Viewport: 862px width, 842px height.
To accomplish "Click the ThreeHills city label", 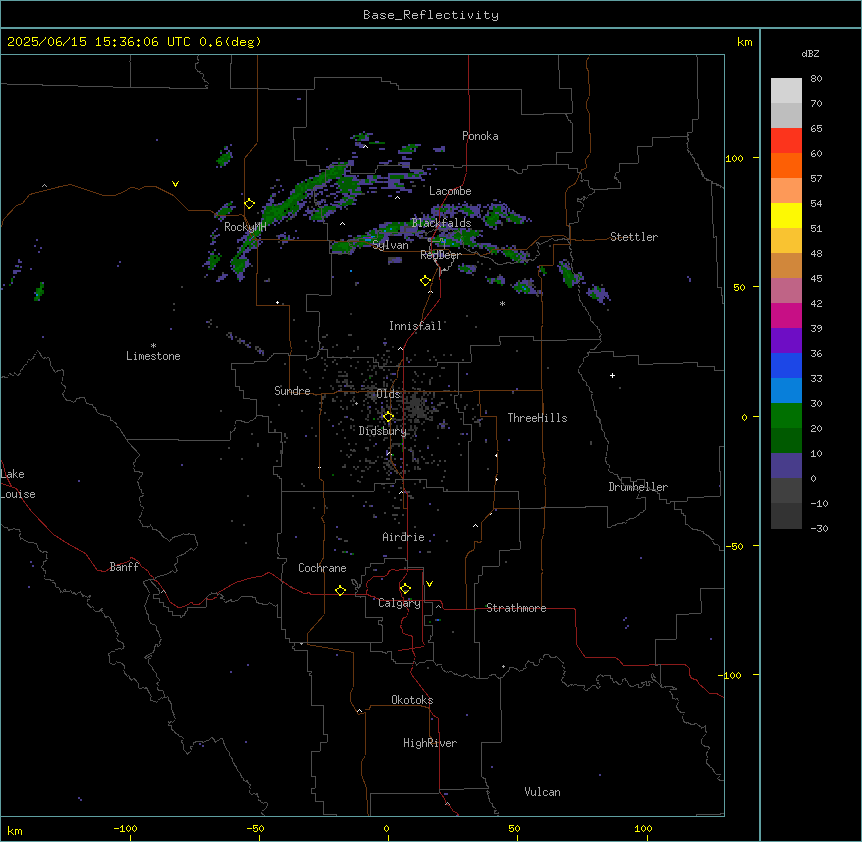I will (537, 418).
